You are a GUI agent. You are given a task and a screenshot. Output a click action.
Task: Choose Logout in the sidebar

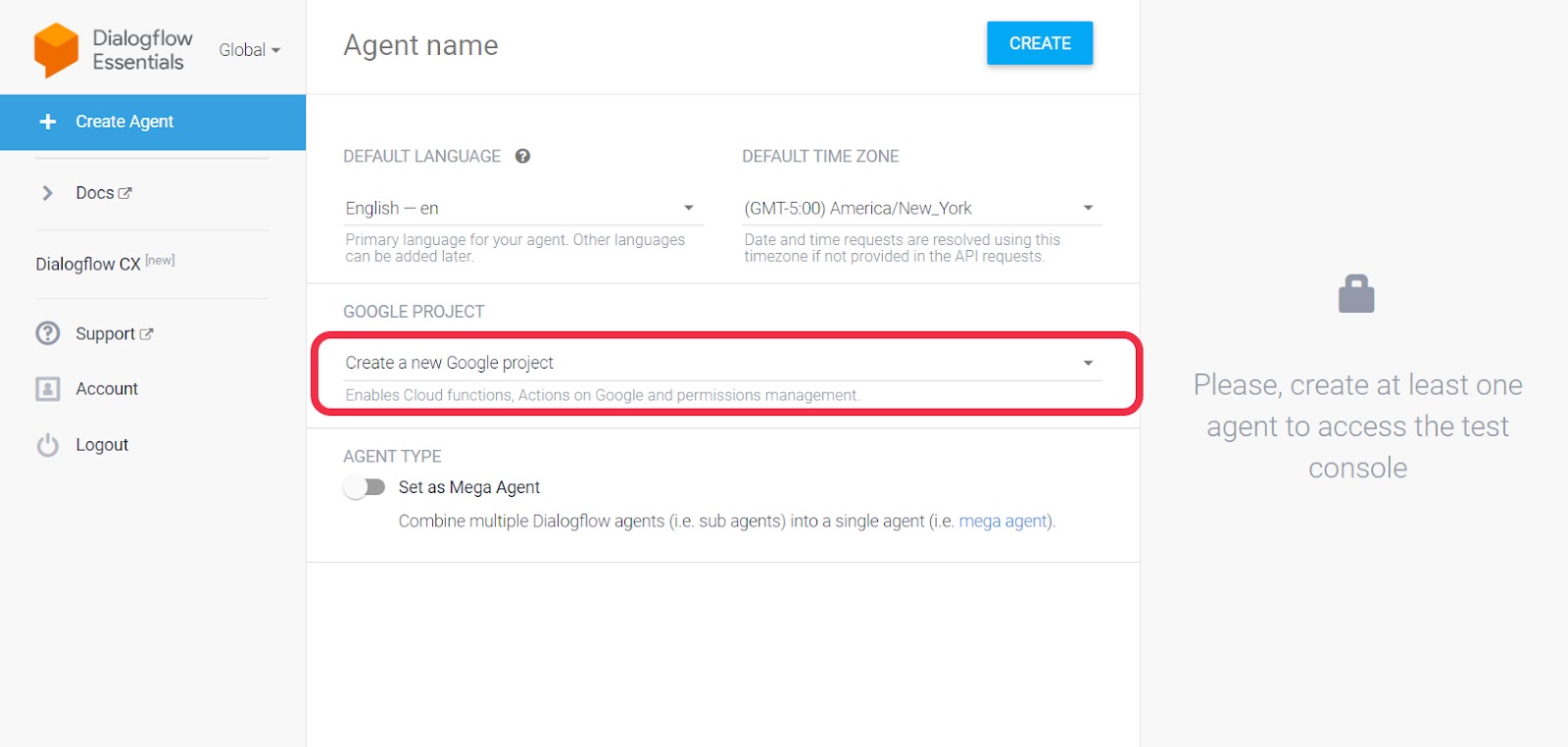102,445
